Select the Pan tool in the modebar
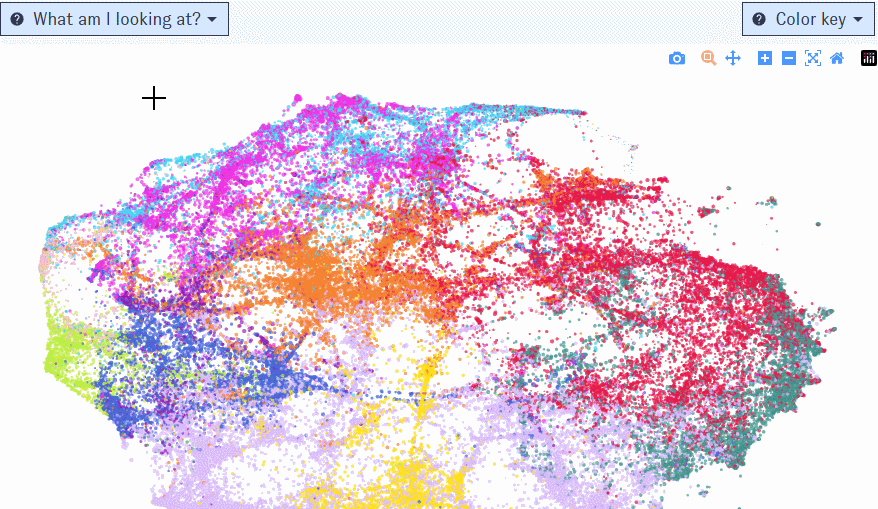The width and height of the screenshot is (878, 509). (x=733, y=58)
